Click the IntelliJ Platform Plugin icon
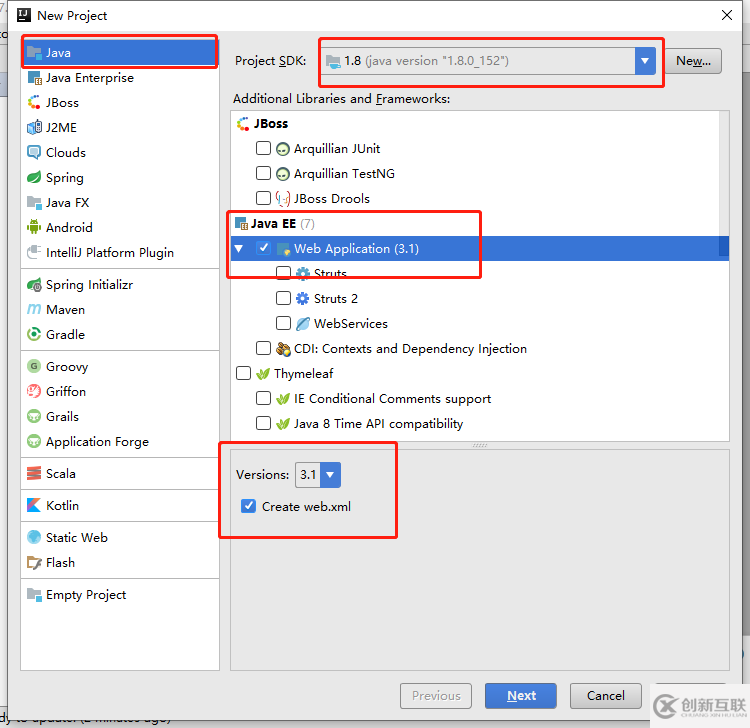This screenshot has height=728, width=750. pyautogui.click(x=34, y=252)
